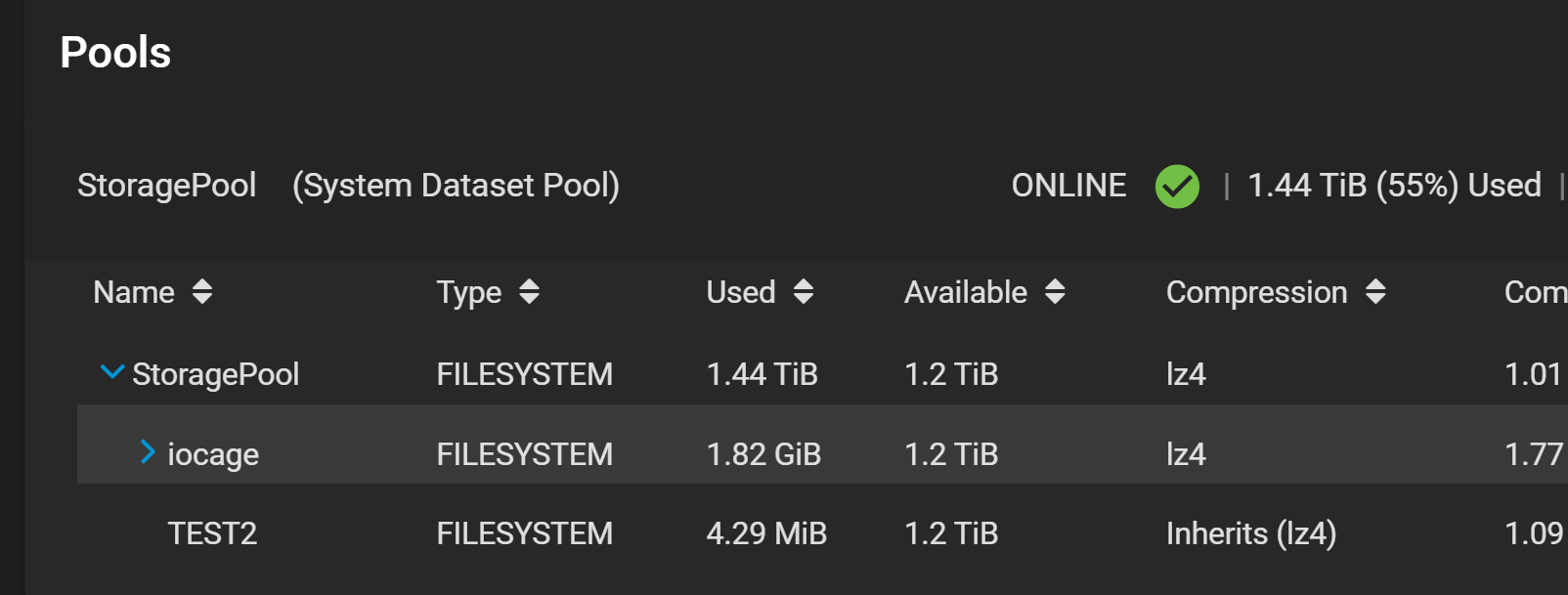Collapse the StoragePool dataset tree
The height and width of the screenshot is (595, 1568).
coord(112,371)
